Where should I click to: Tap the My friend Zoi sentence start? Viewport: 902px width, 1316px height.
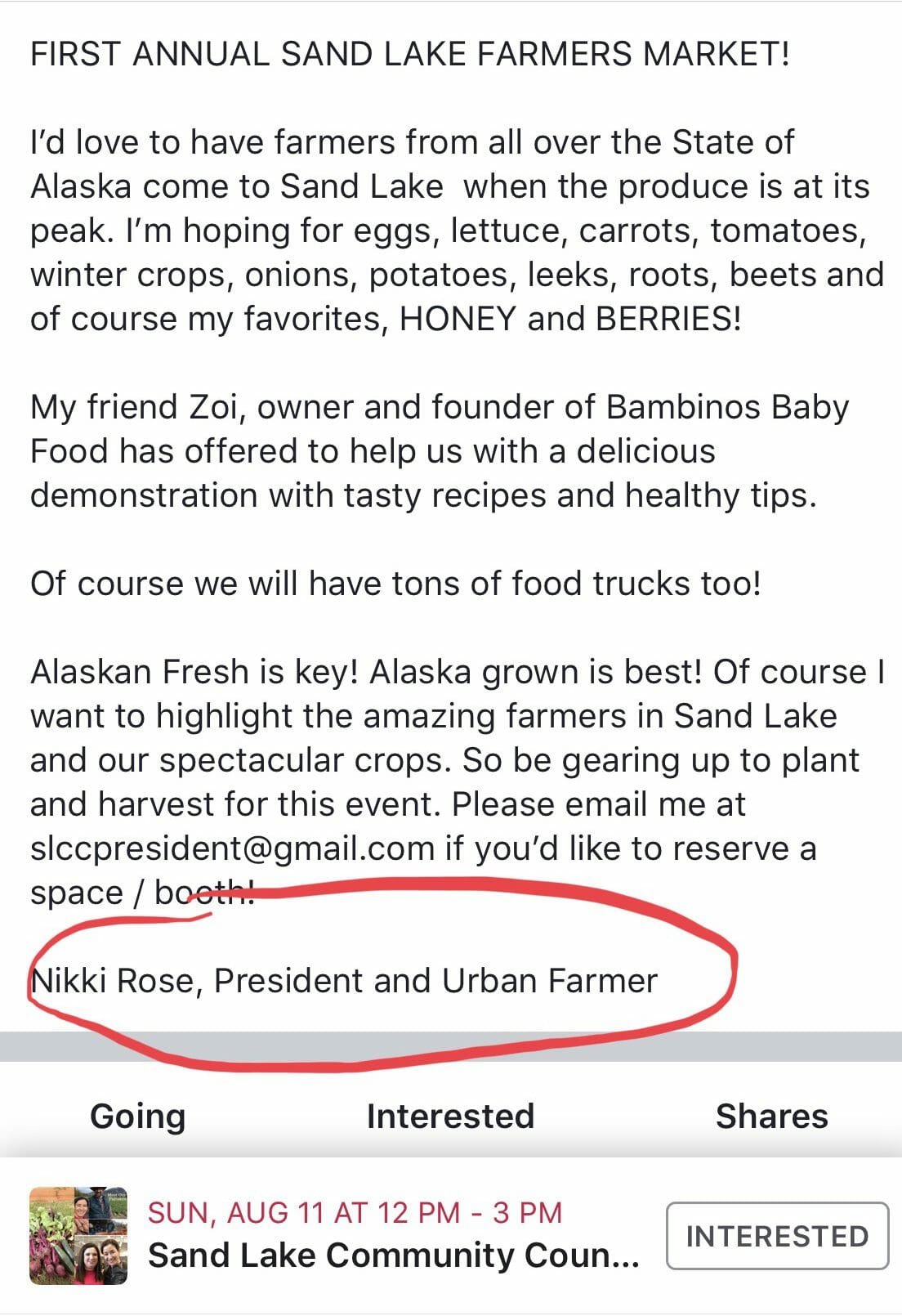[137, 407]
